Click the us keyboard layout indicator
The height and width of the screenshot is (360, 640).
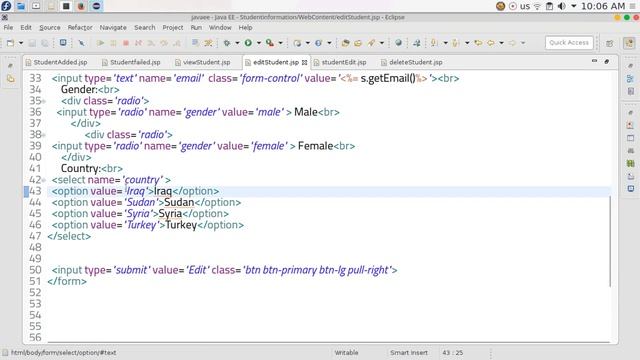[x=525, y=6]
